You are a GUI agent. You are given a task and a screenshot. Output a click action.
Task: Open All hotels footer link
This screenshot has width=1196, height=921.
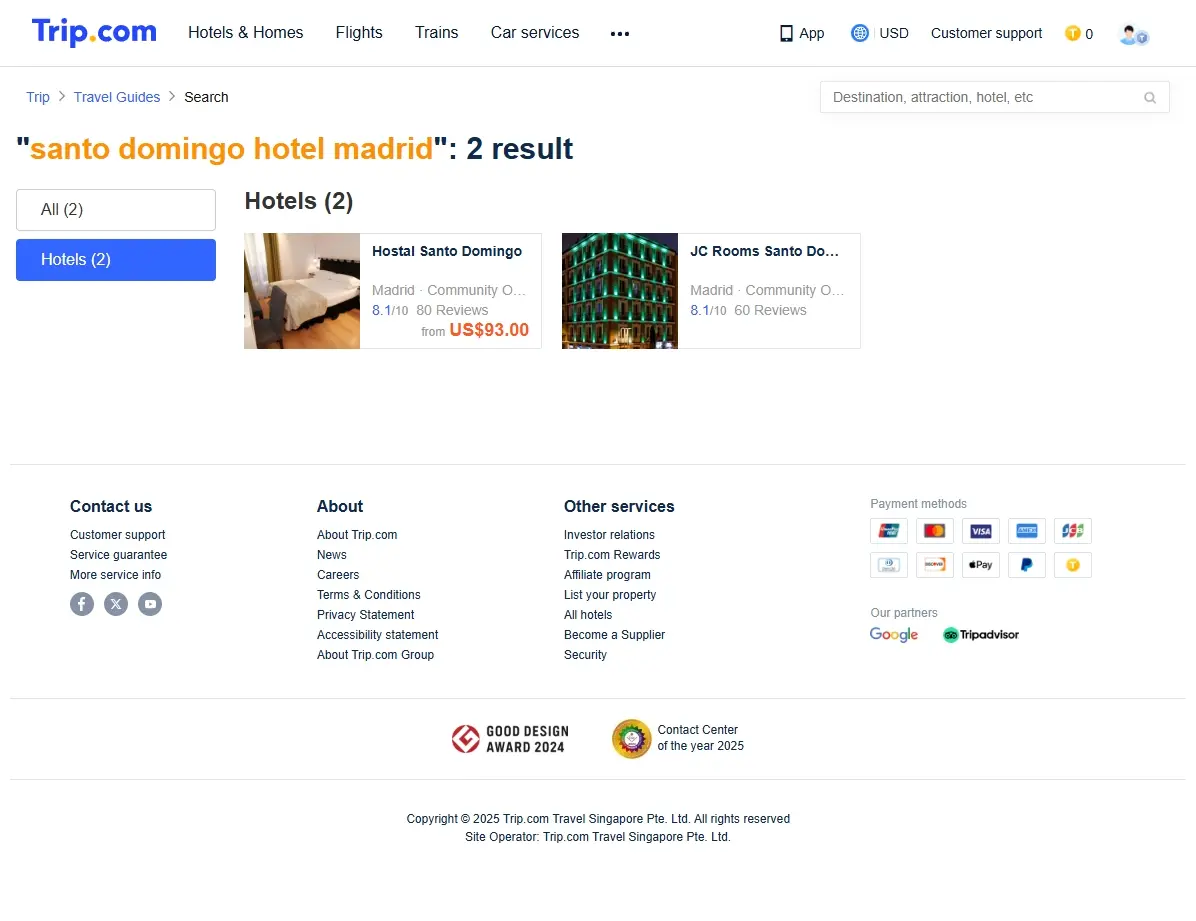click(588, 614)
